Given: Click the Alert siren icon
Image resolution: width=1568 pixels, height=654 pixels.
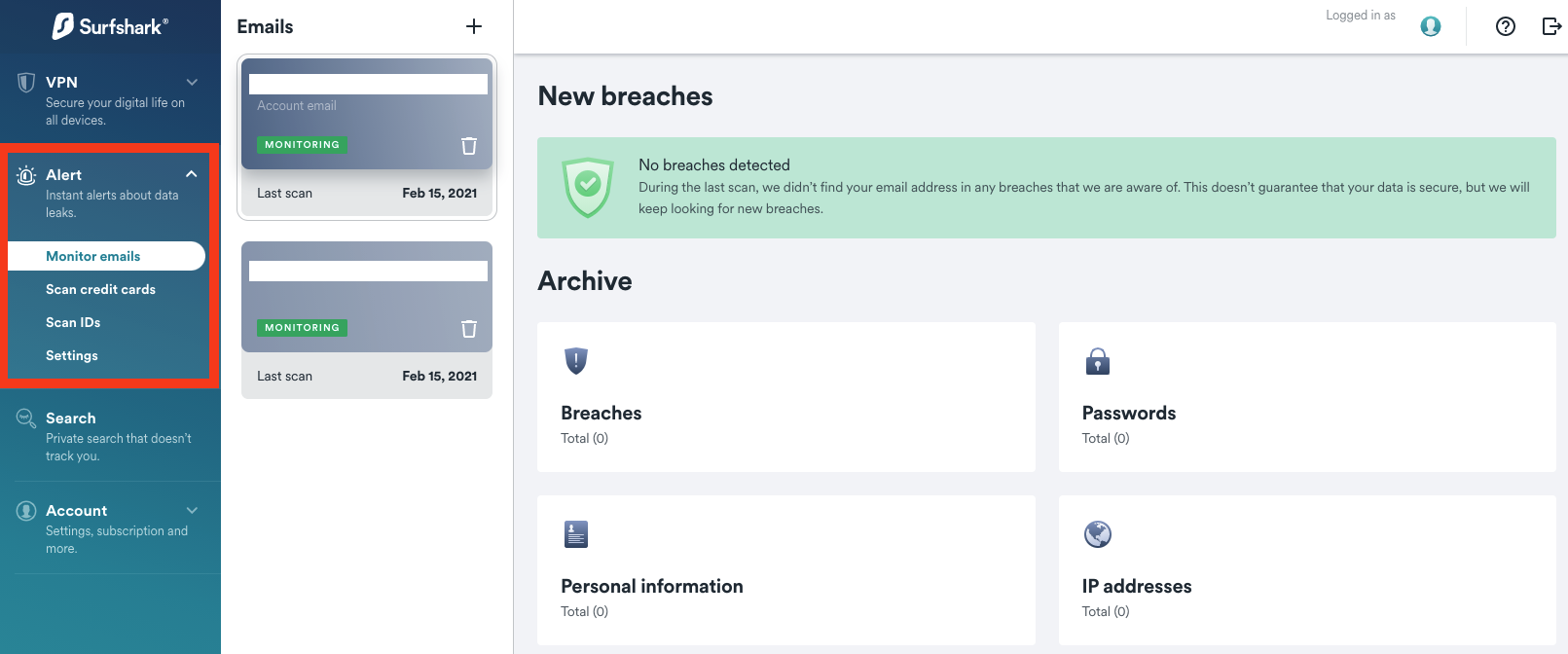Looking at the screenshot, I should click(26, 175).
